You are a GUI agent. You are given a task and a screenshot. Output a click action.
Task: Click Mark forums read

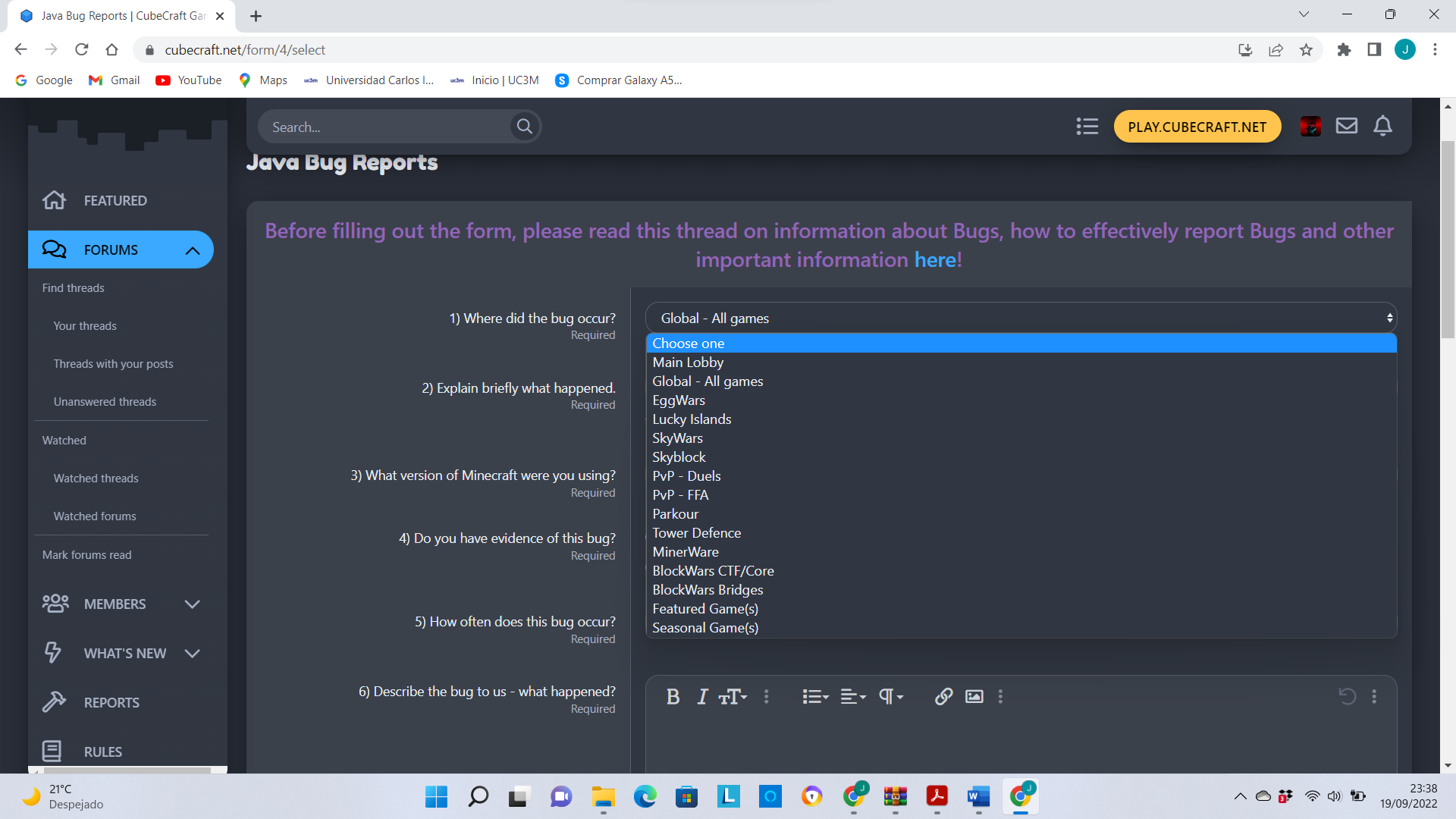86,555
